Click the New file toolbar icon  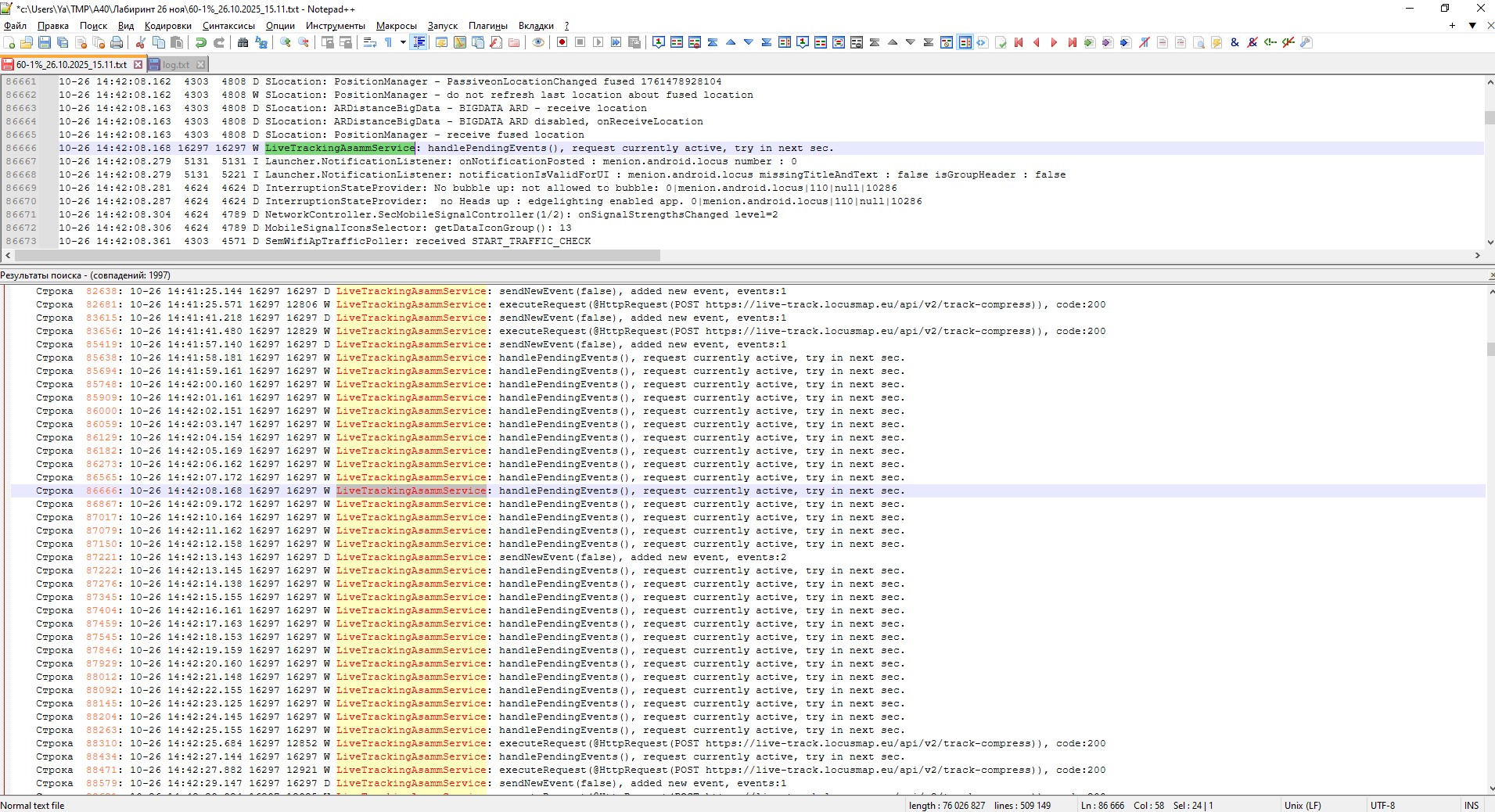pyautogui.click(x=9, y=42)
